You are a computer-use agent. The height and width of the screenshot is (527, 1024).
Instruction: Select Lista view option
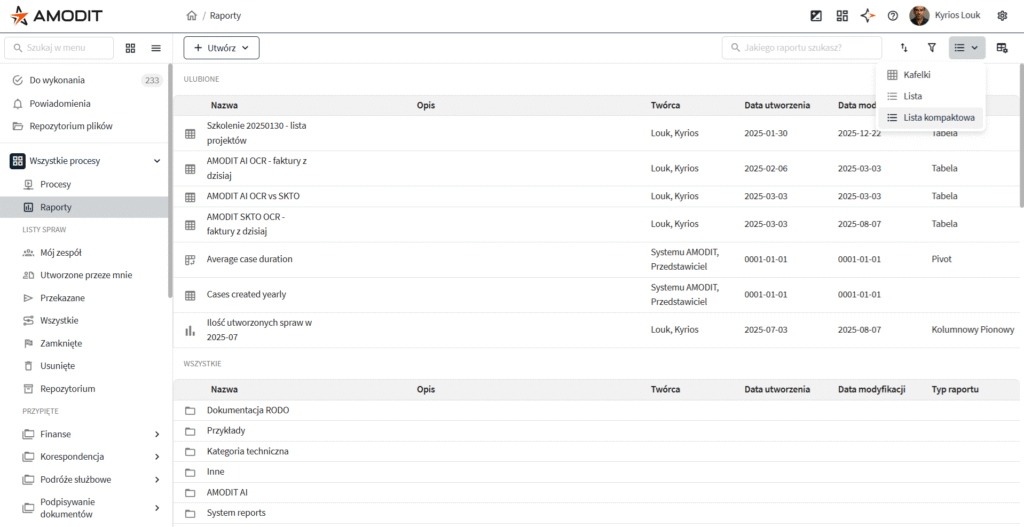coord(912,96)
